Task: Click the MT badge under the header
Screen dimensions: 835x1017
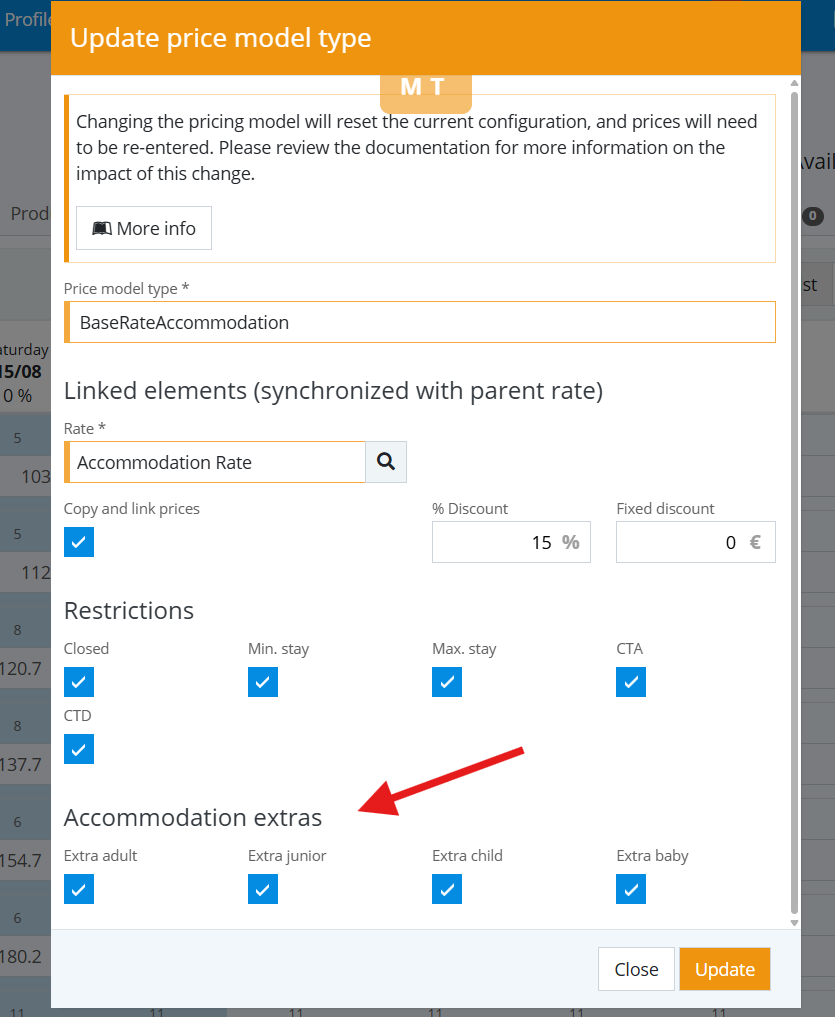Action: (426, 91)
